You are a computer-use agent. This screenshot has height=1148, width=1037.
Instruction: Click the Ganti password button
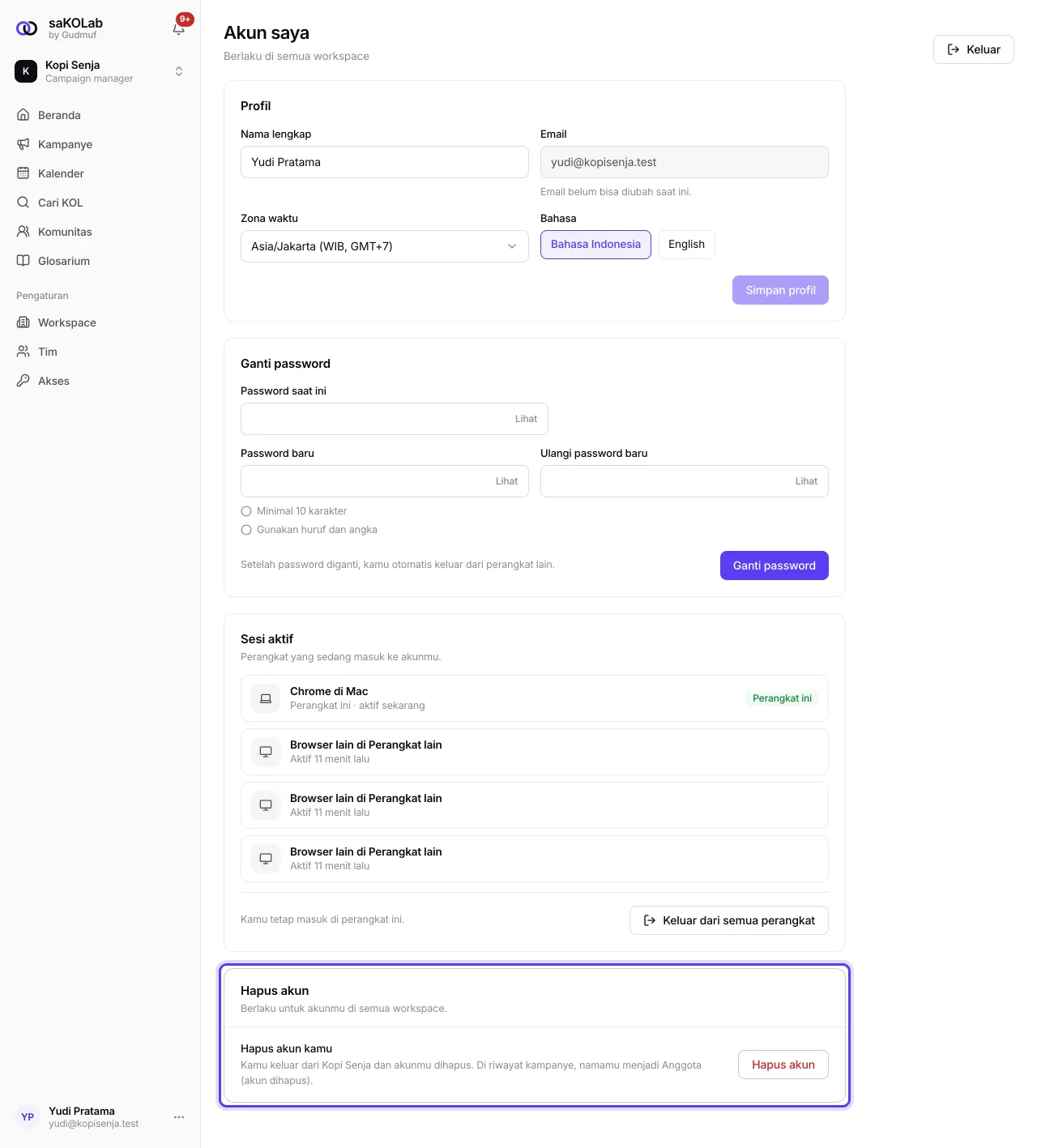click(x=774, y=565)
